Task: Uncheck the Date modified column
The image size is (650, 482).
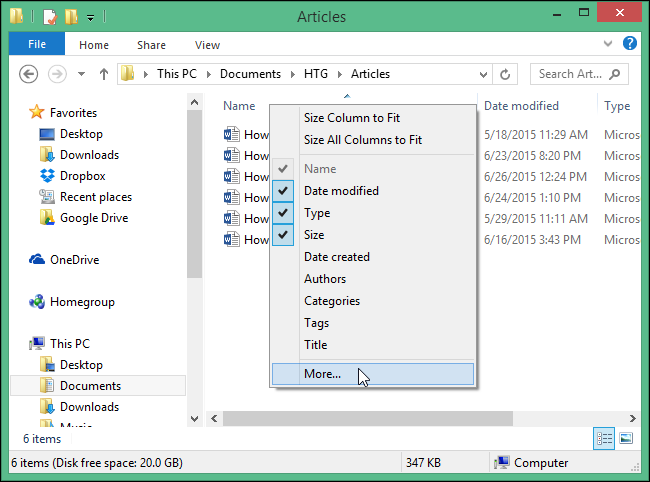Action: (x=373, y=191)
